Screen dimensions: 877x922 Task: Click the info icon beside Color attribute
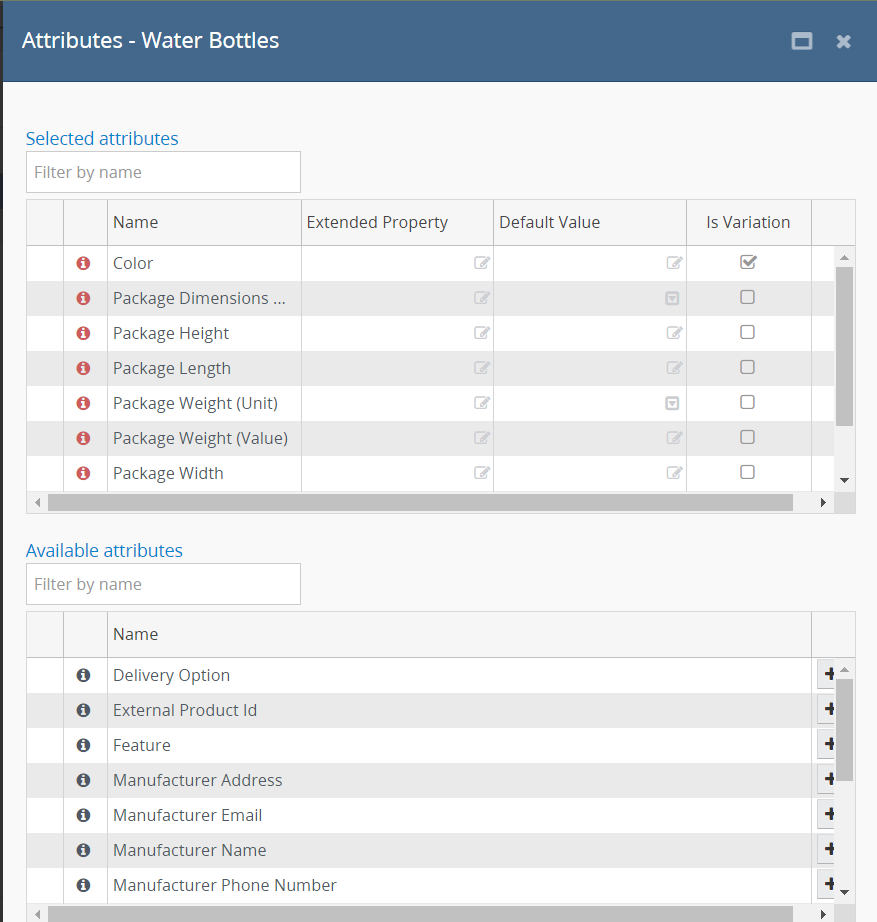coord(83,263)
